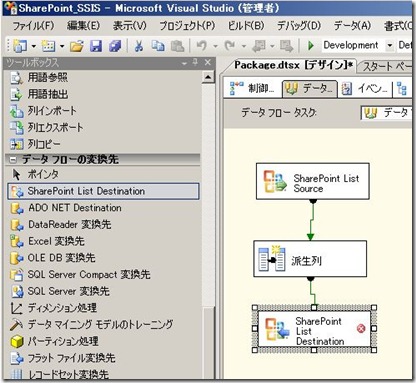Screen dimensions: 416x383
Task: Click the Open File folder icon
Action: tap(77, 47)
